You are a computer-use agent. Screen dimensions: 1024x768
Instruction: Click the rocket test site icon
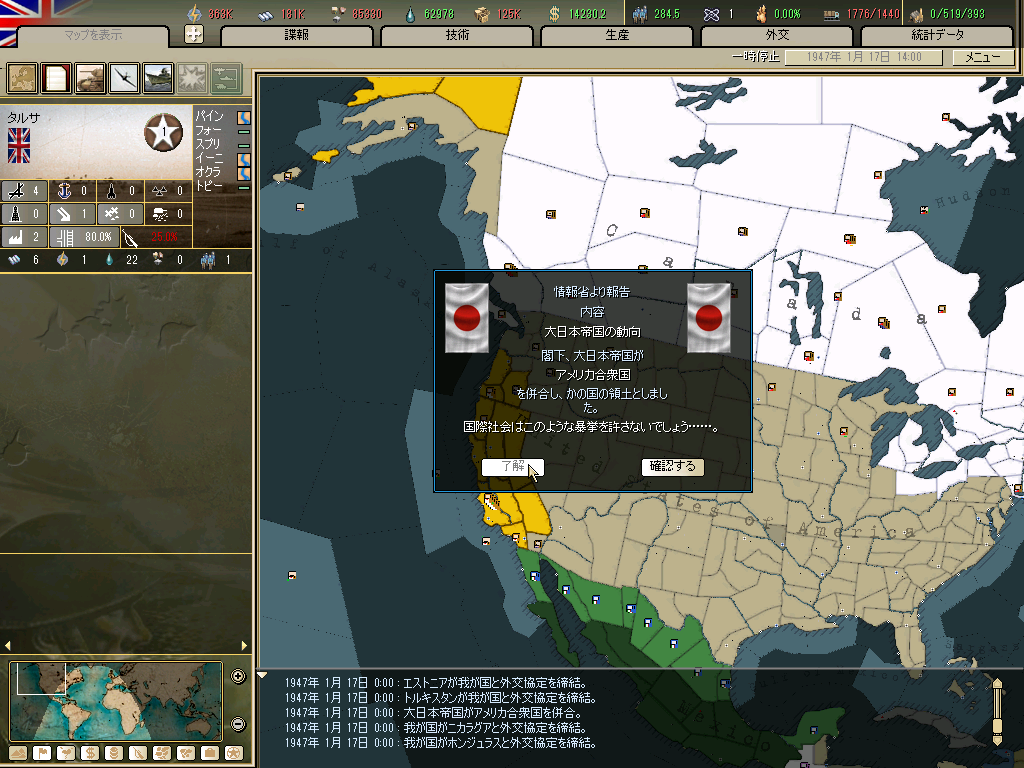coord(112,191)
